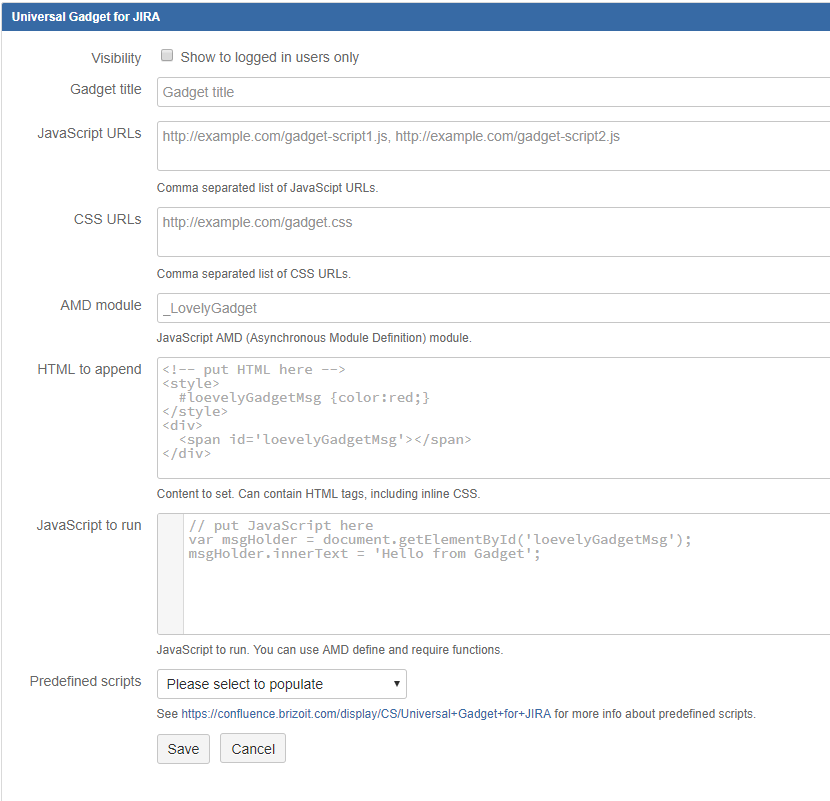Open the Predefined scripts dropdown
830x801 pixels.
tap(282, 684)
